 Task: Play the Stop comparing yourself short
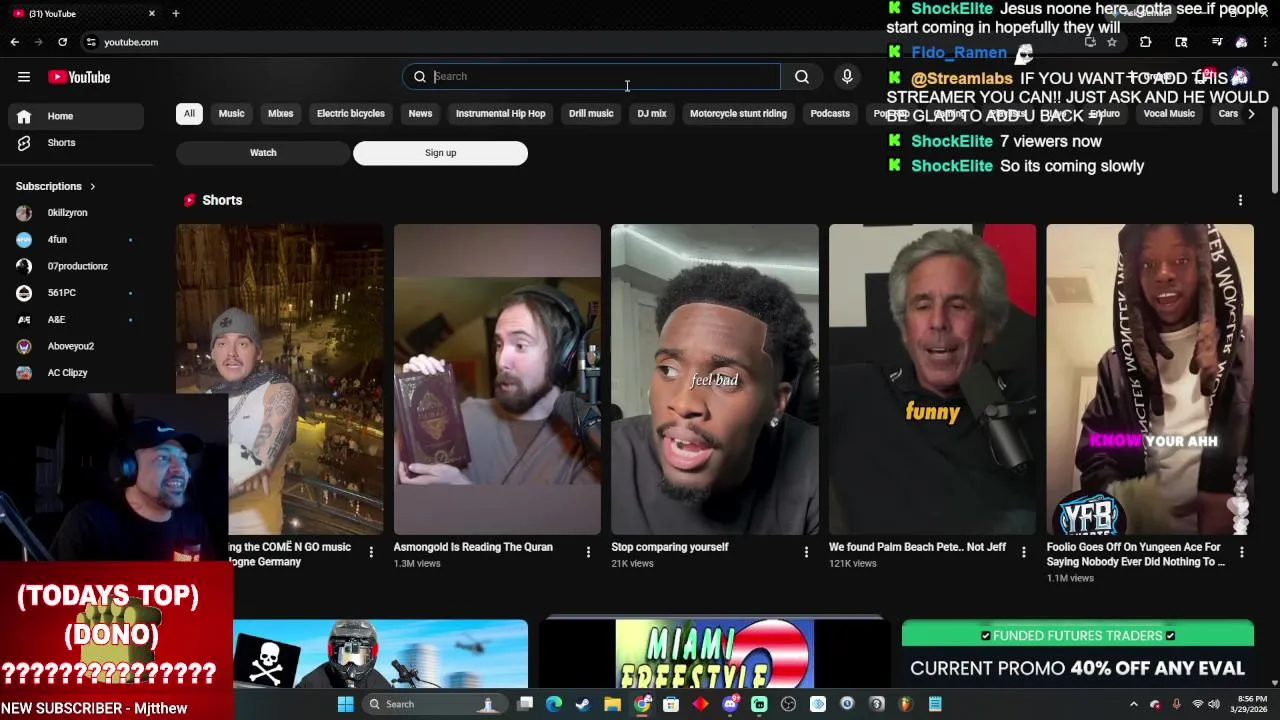coord(715,380)
